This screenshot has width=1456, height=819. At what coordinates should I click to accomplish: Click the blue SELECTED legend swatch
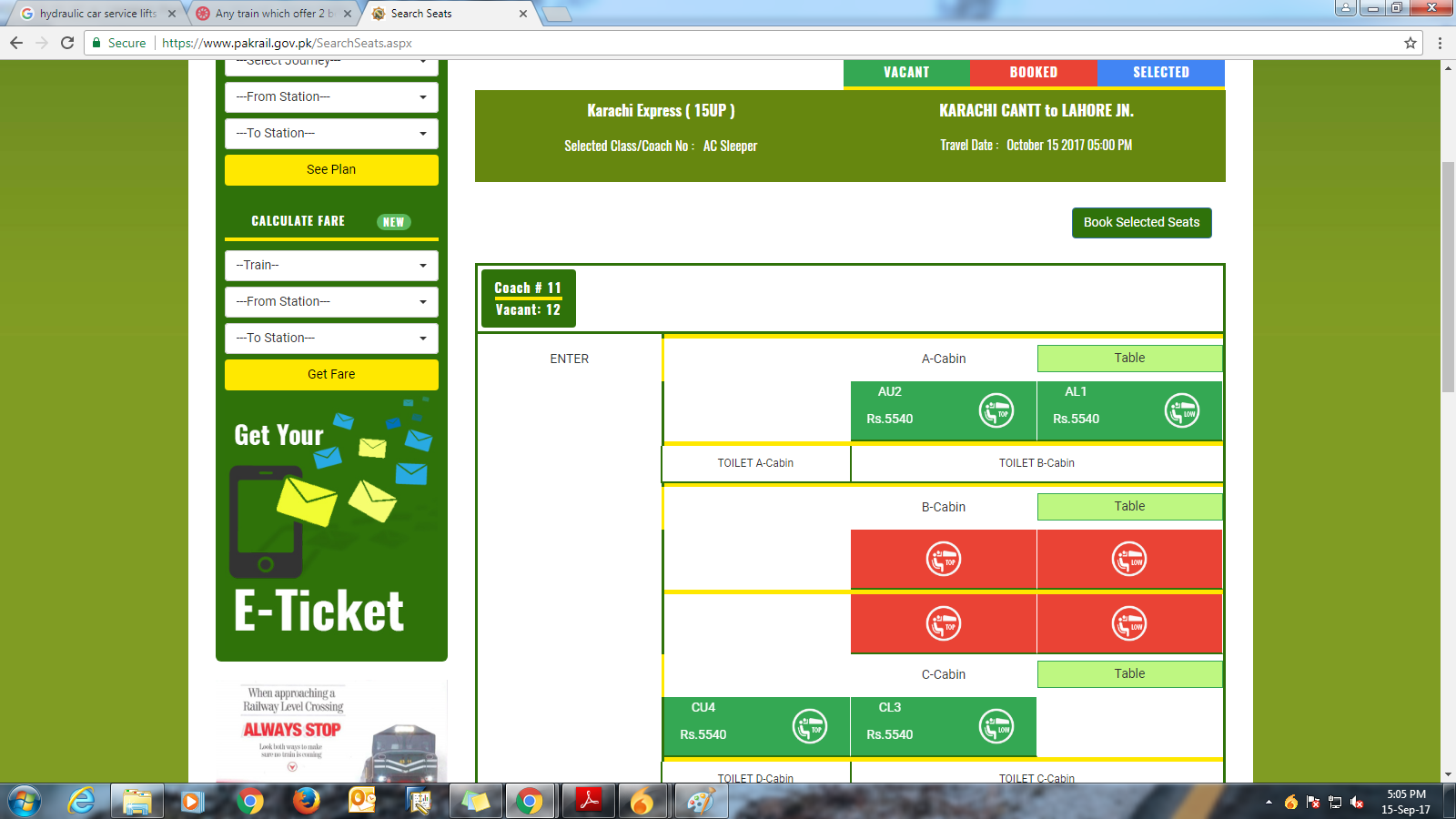[x=1161, y=73]
